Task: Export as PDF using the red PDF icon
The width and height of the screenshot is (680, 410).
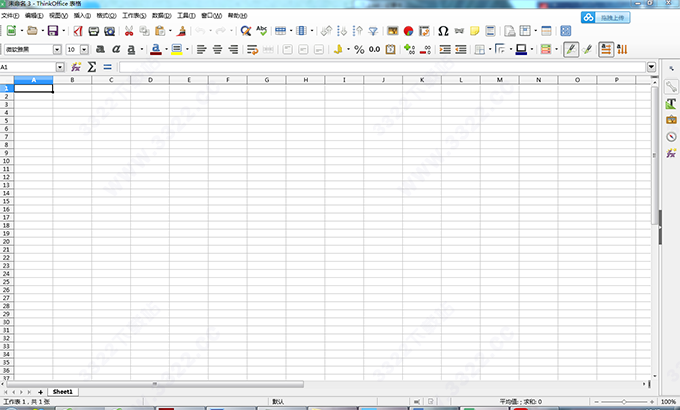Action: (x=78, y=31)
